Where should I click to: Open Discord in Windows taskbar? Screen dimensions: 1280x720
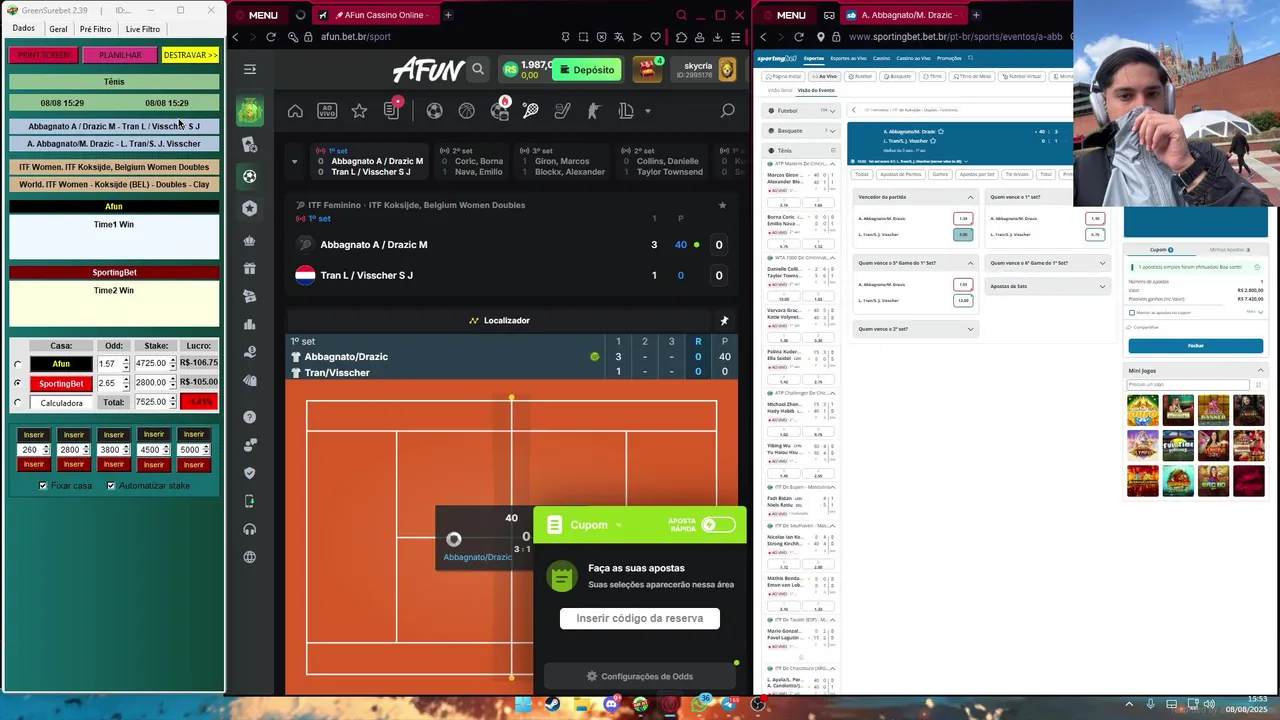[611, 704]
